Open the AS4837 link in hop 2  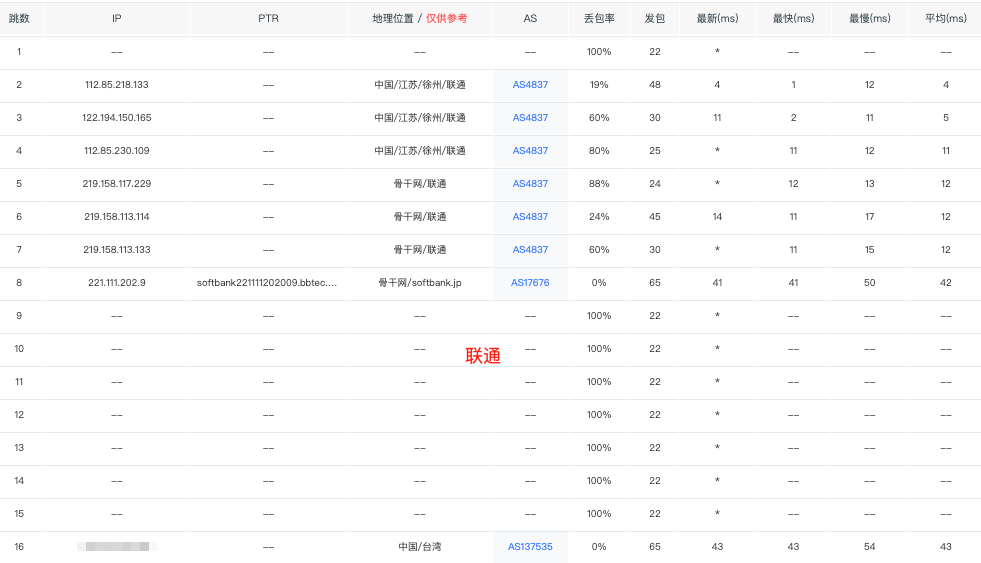pyautogui.click(x=530, y=85)
